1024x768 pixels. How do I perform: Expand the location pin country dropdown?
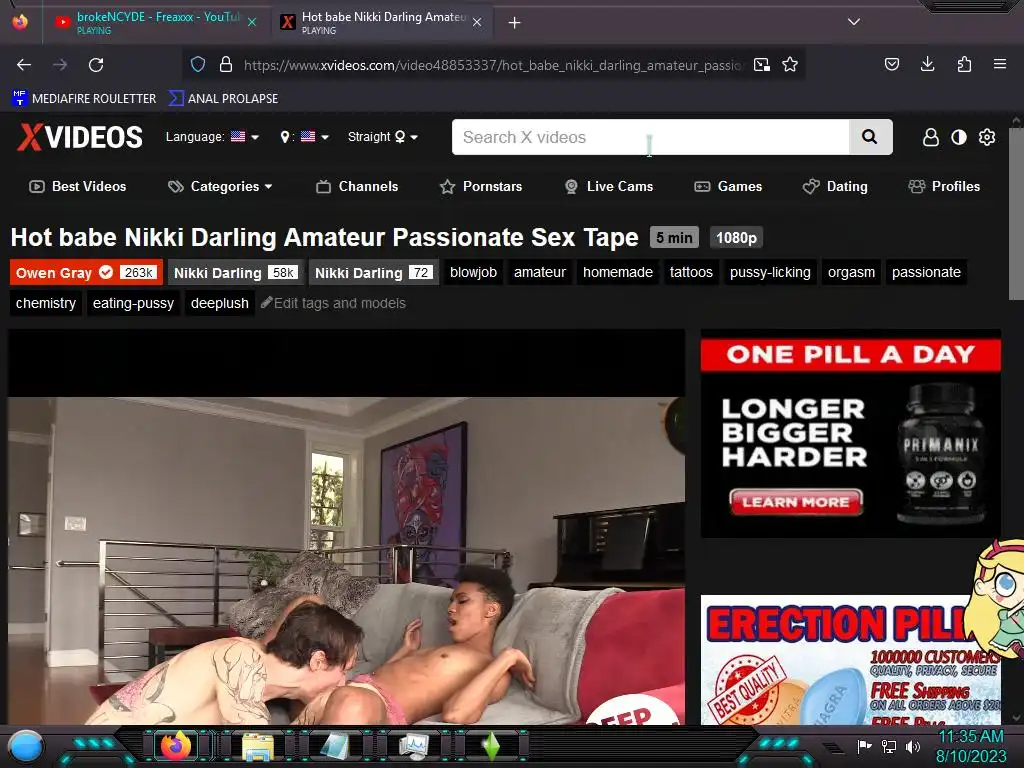(304, 136)
